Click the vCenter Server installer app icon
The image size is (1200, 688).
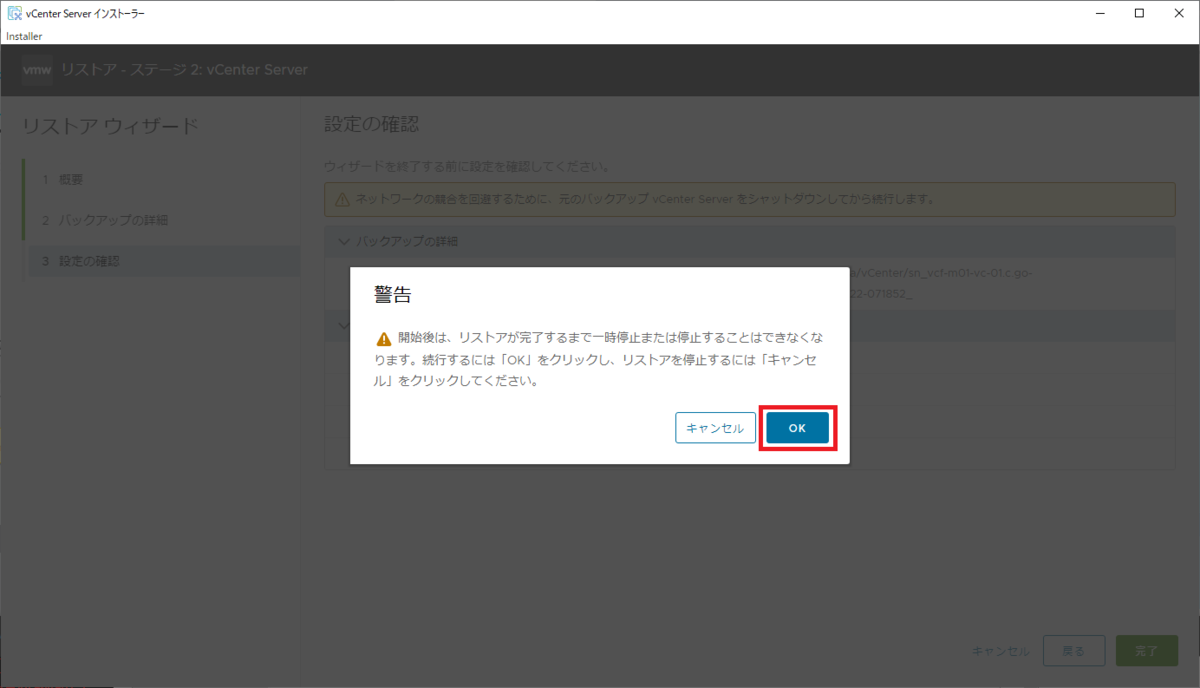tap(15, 13)
